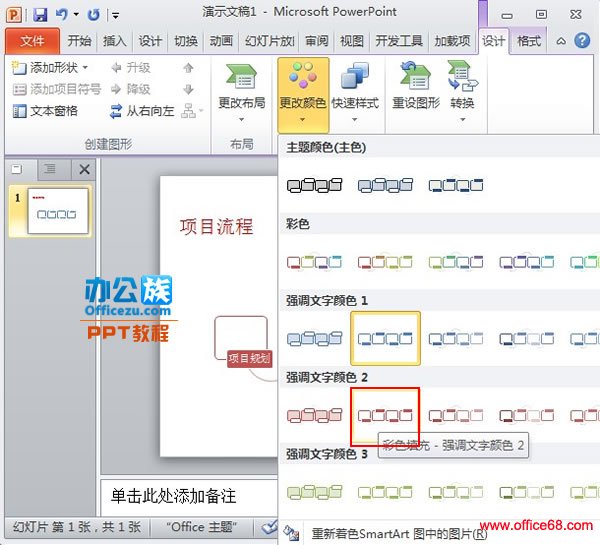The height and width of the screenshot is (545, 600).
Task: Click the Redo icon in quick access toolbar
Action: coord(93,15)
